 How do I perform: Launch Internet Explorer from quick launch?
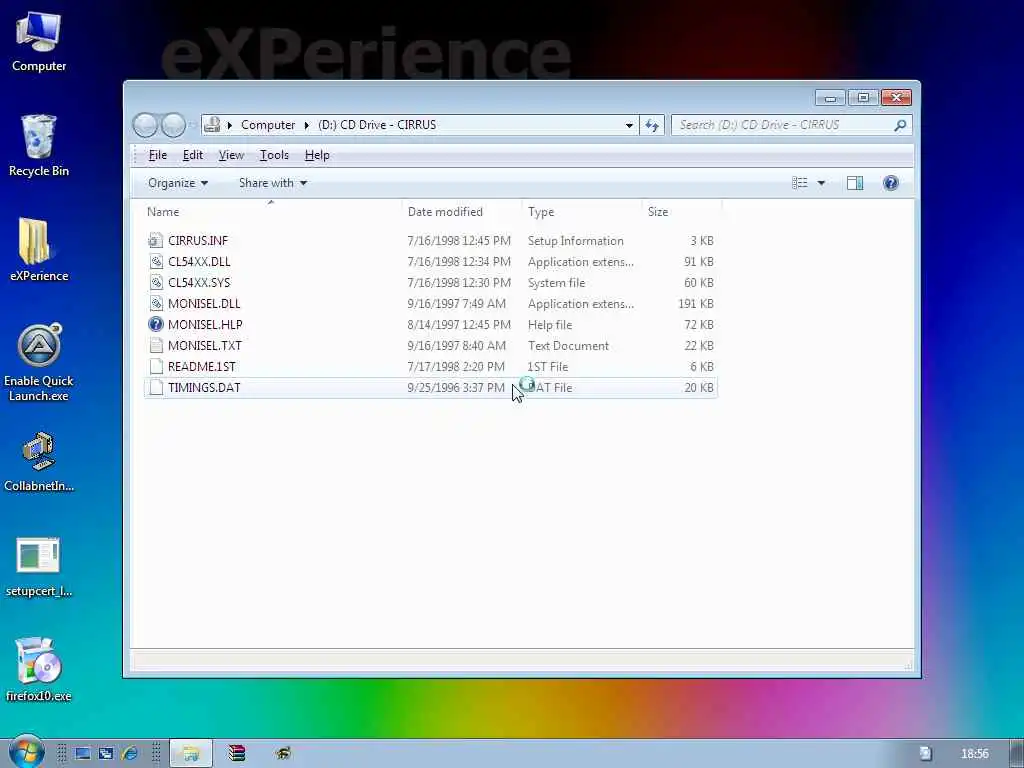point(129,754)
